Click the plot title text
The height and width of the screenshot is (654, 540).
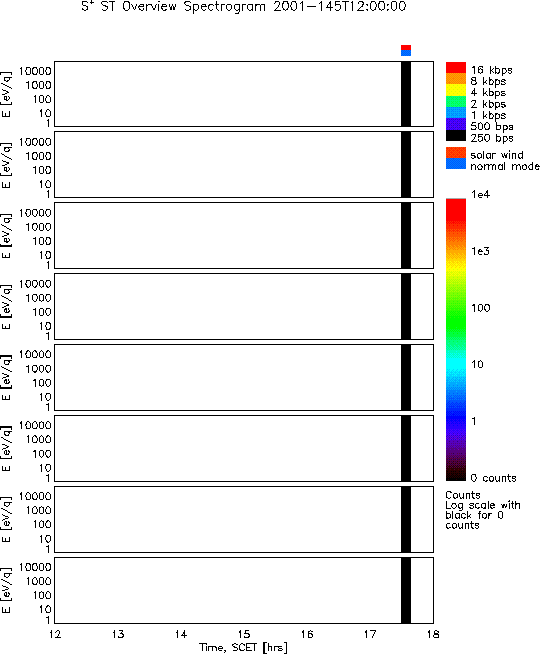pos(244,7)
